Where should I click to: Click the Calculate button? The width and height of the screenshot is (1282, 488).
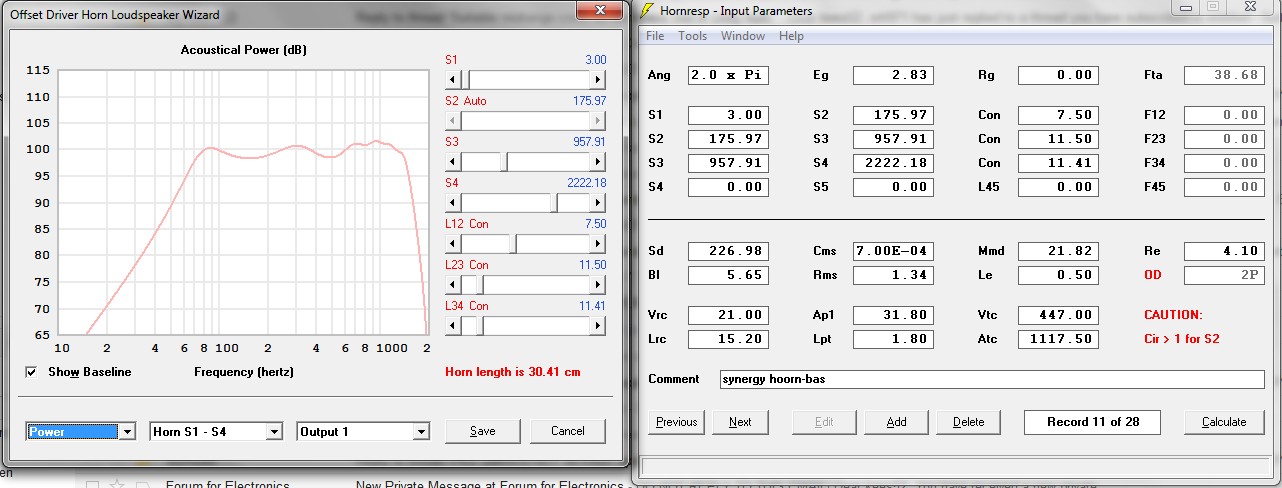1224,422
